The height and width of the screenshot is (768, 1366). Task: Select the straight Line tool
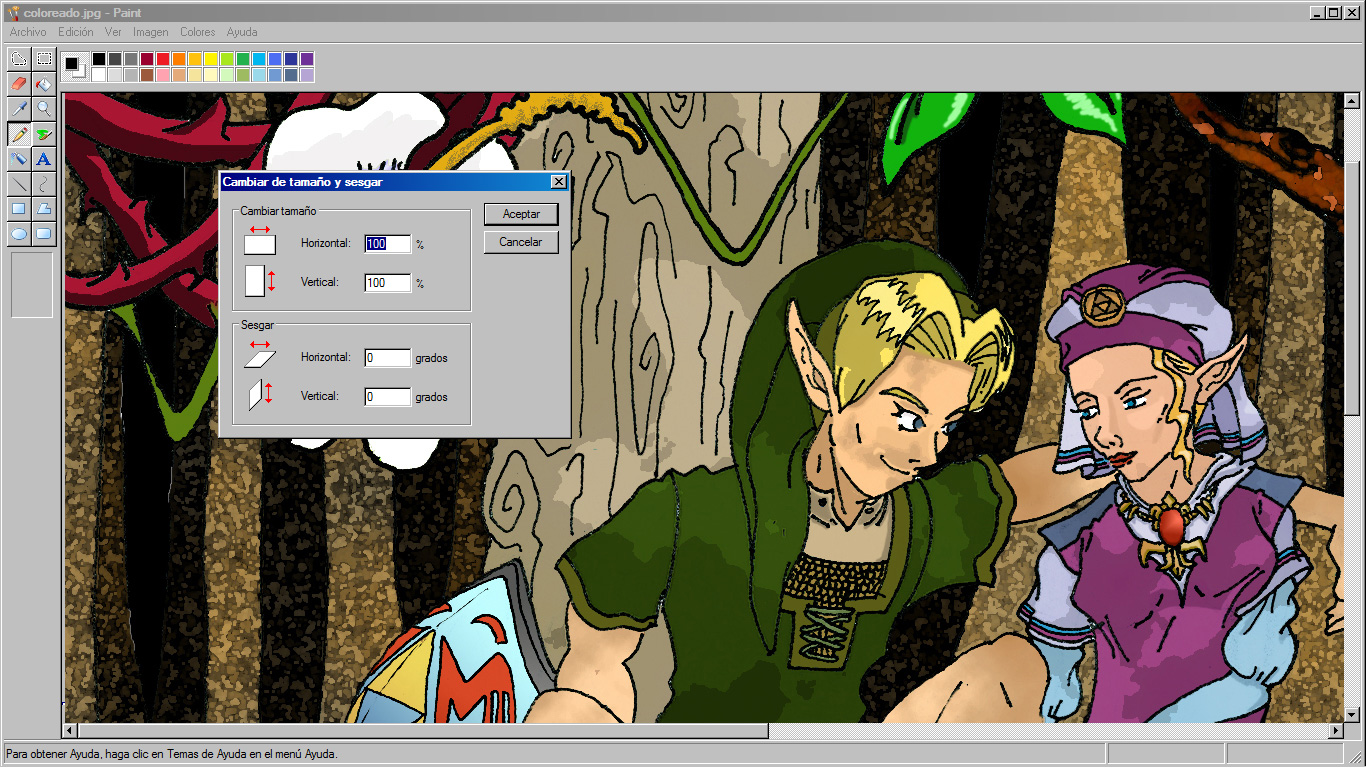click(19, 184)
